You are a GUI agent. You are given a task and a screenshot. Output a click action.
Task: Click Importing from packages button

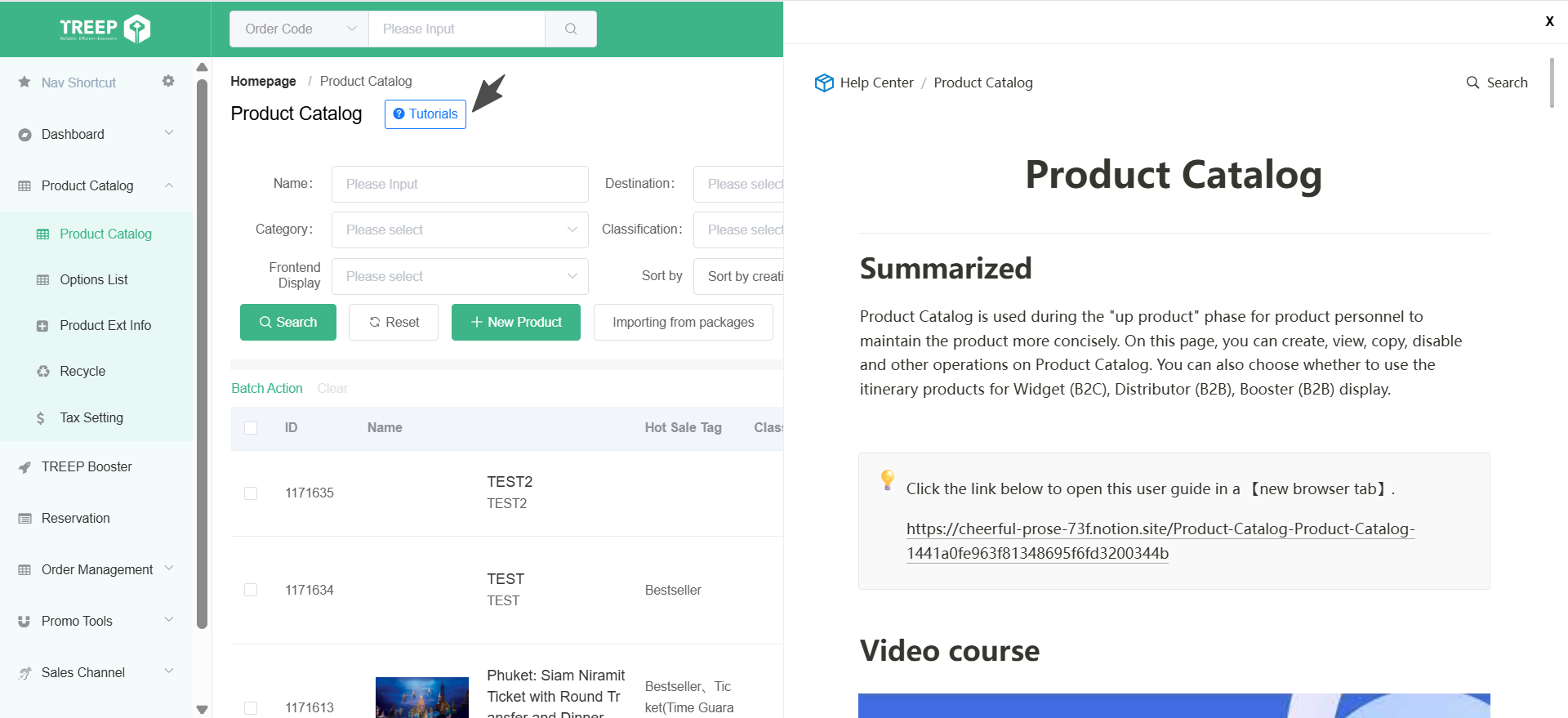tap(684, 322)
